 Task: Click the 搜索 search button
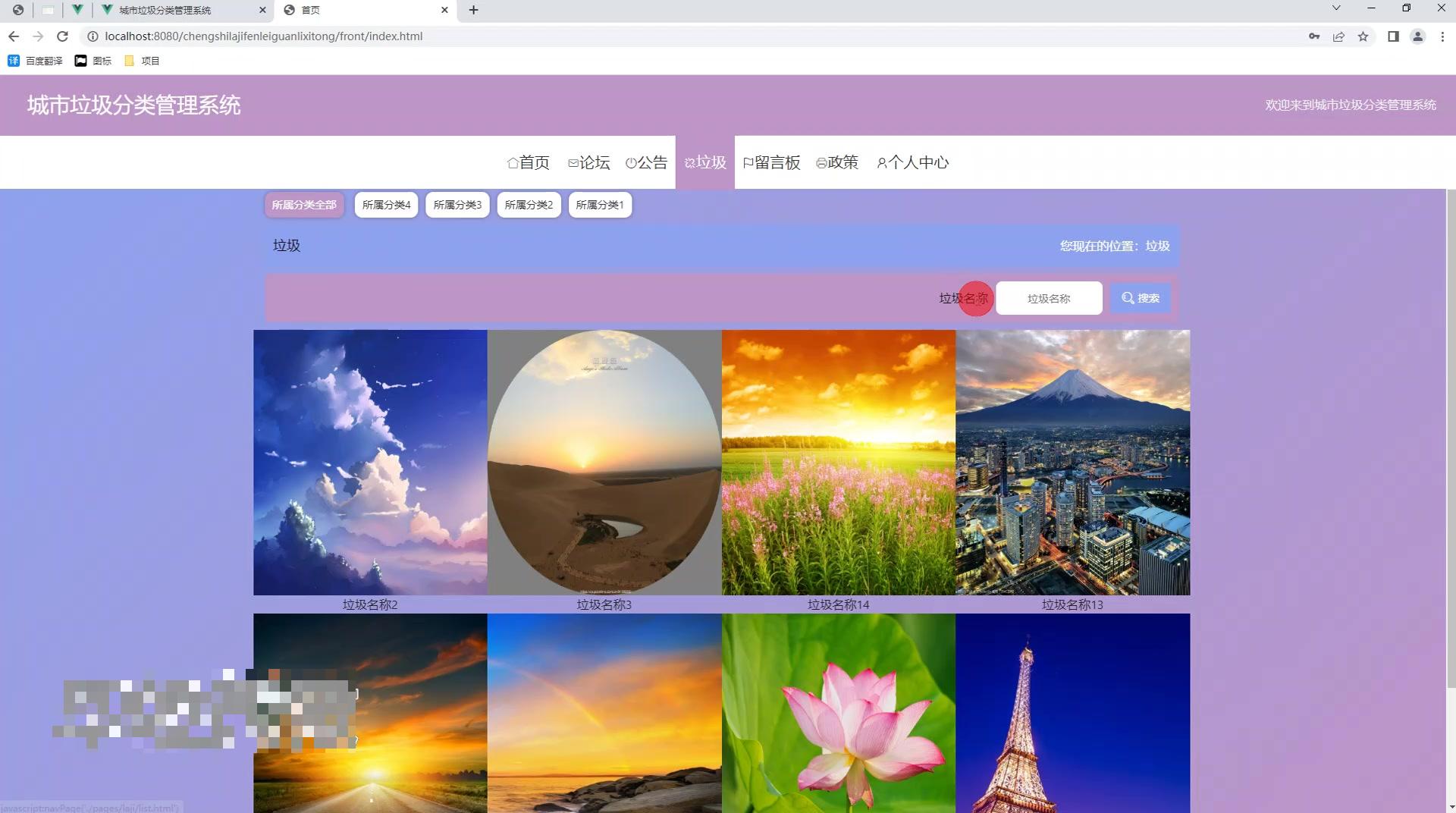point(1140,297)
